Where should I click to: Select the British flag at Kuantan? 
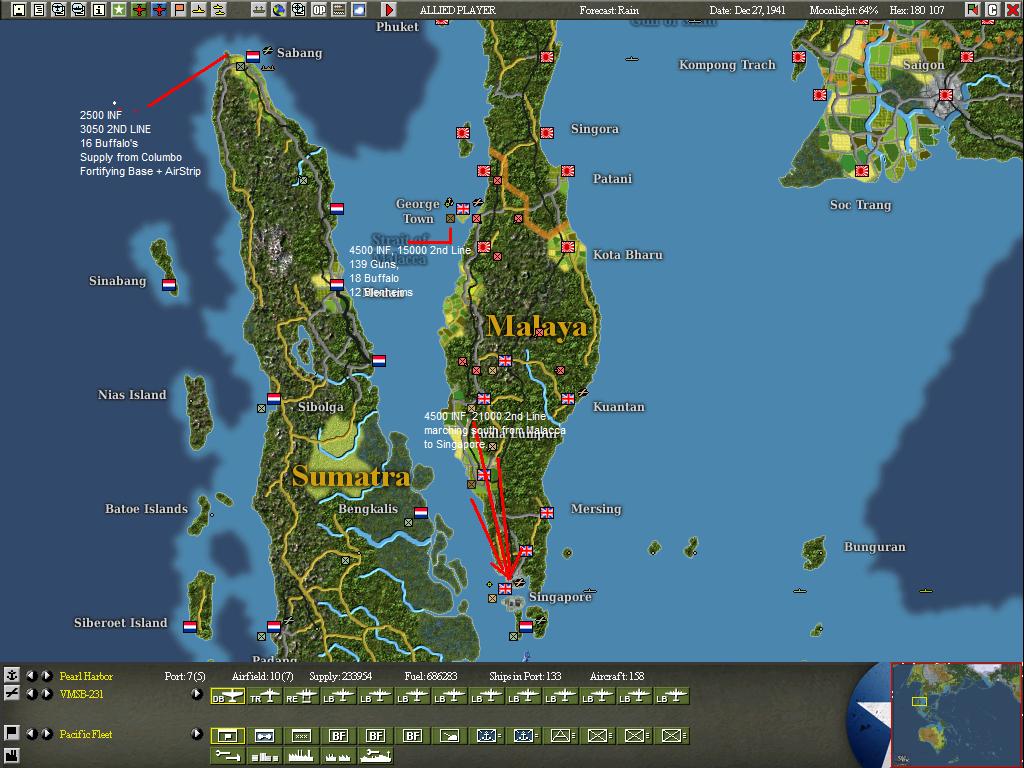click(568, 398)
